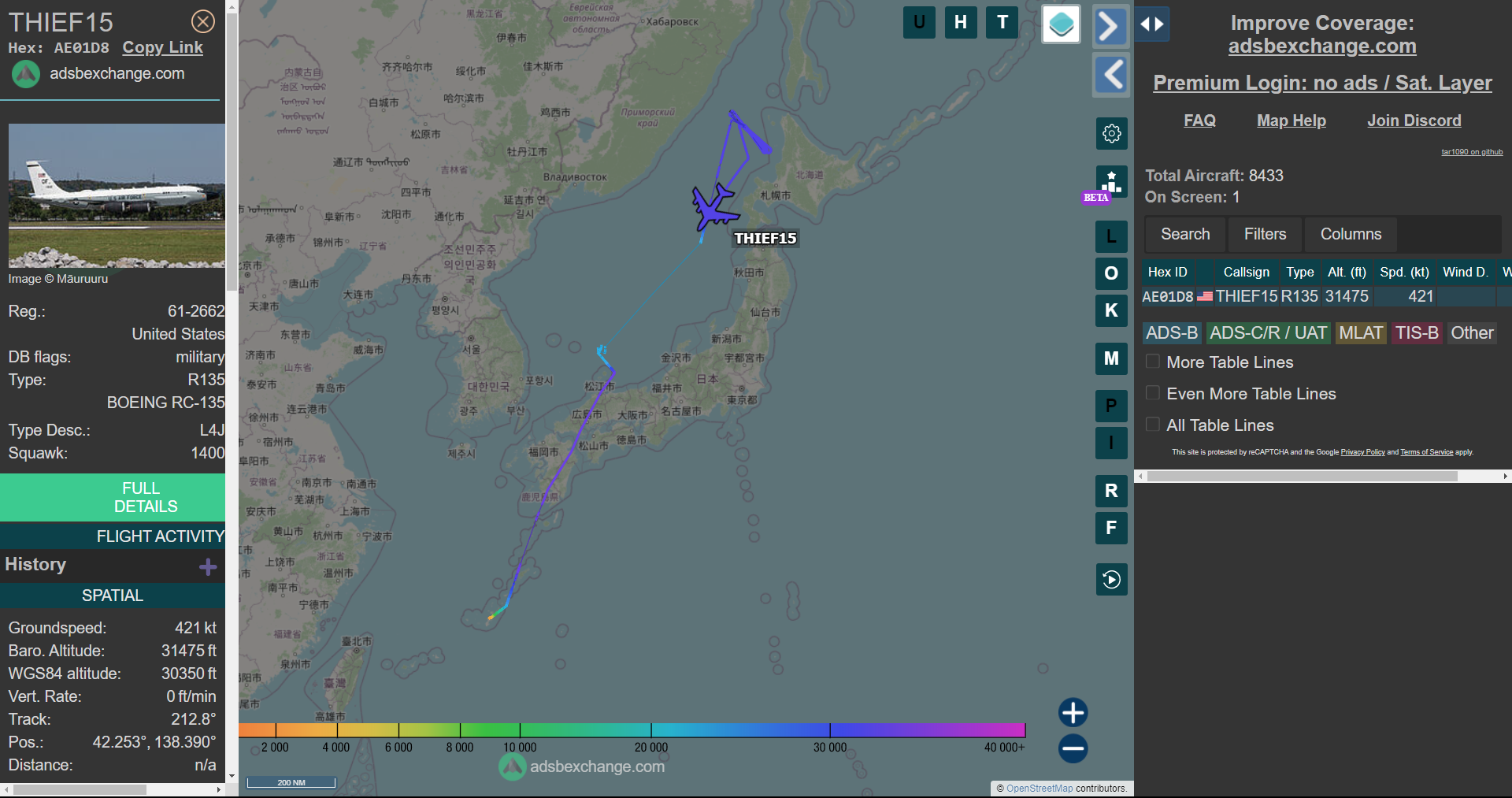Enable Even More Table Lines checkbox
Screen dimensions: 1512x798
(1153, 393)
